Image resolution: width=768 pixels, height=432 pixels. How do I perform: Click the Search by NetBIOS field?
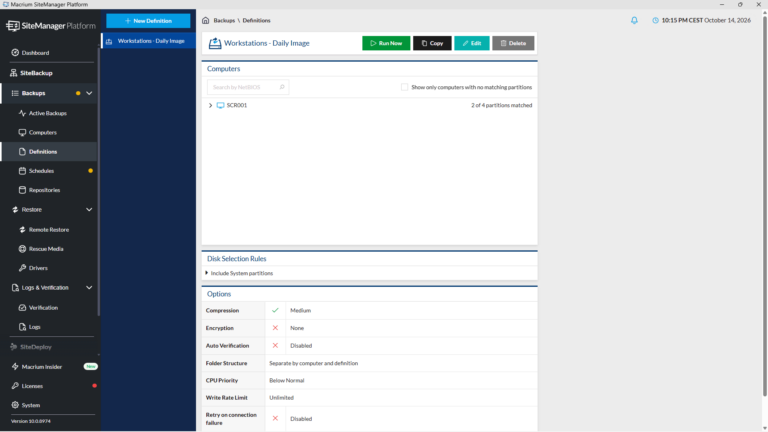(248, 87)
